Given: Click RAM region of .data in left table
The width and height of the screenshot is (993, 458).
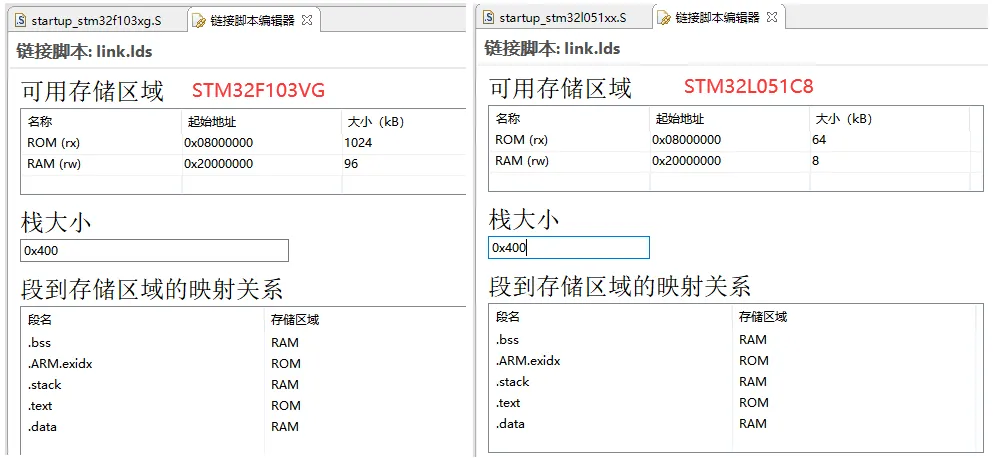Looking at the screenshot, I should point(285,426).
